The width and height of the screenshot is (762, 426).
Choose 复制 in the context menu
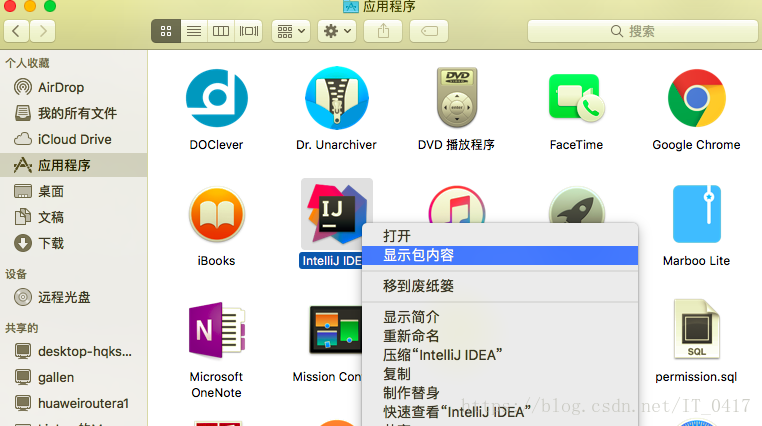tap(500, 374)
